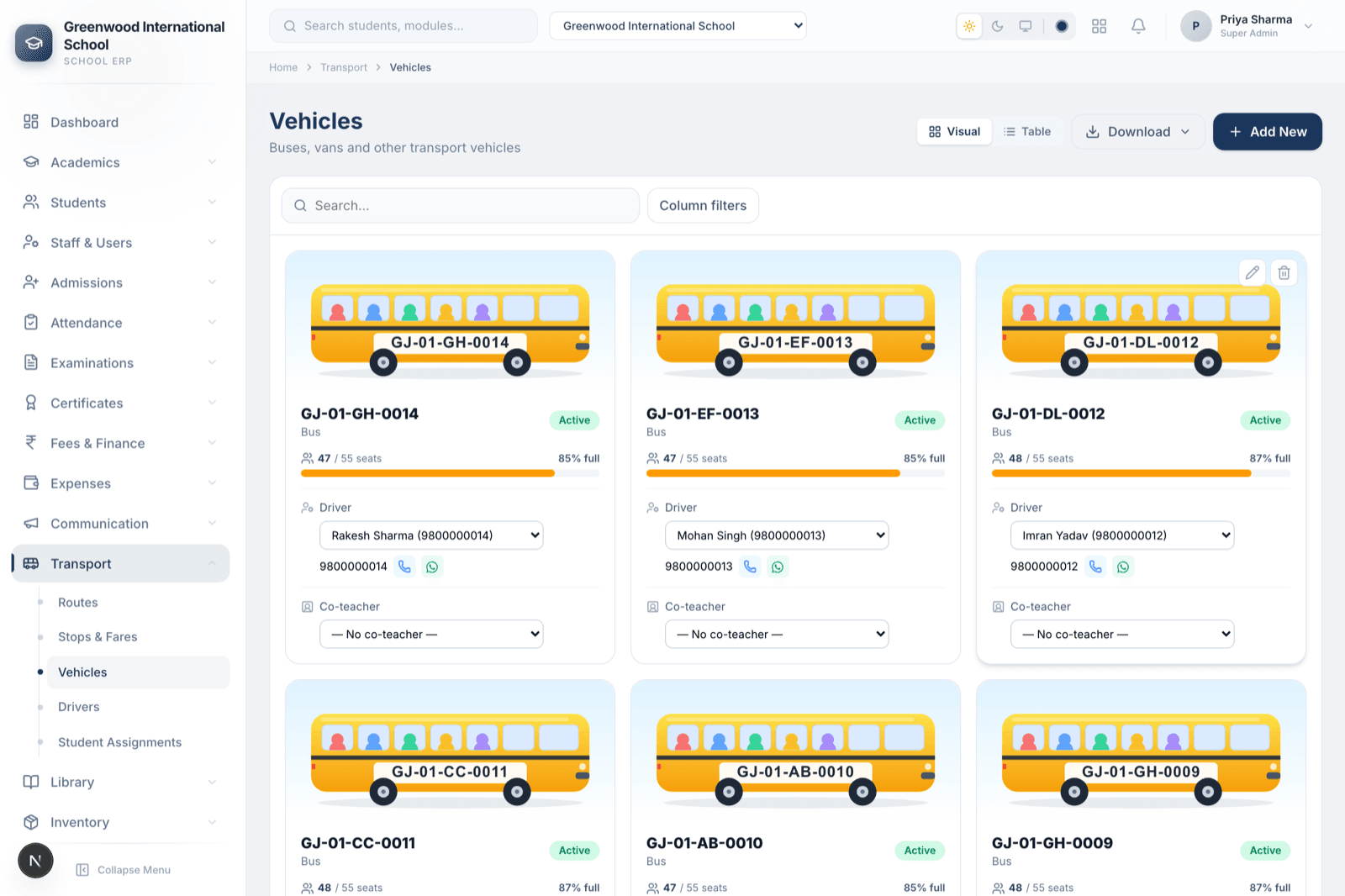Click the GJ-01-GH-0014 occupancy progress bar
Screen dimensions: 1345x896
click(451, 473)
